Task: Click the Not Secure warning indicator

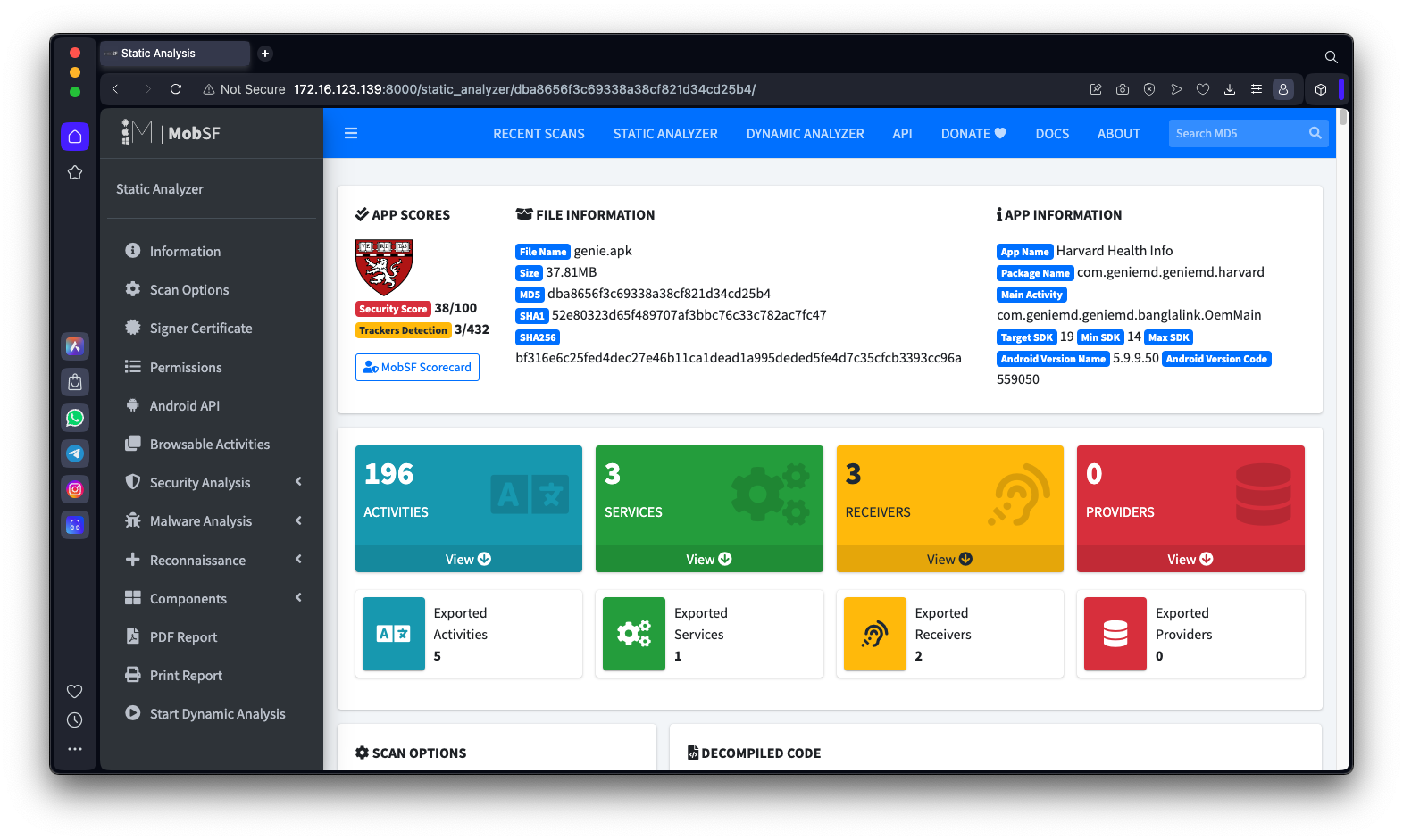Action: [244, 89]
